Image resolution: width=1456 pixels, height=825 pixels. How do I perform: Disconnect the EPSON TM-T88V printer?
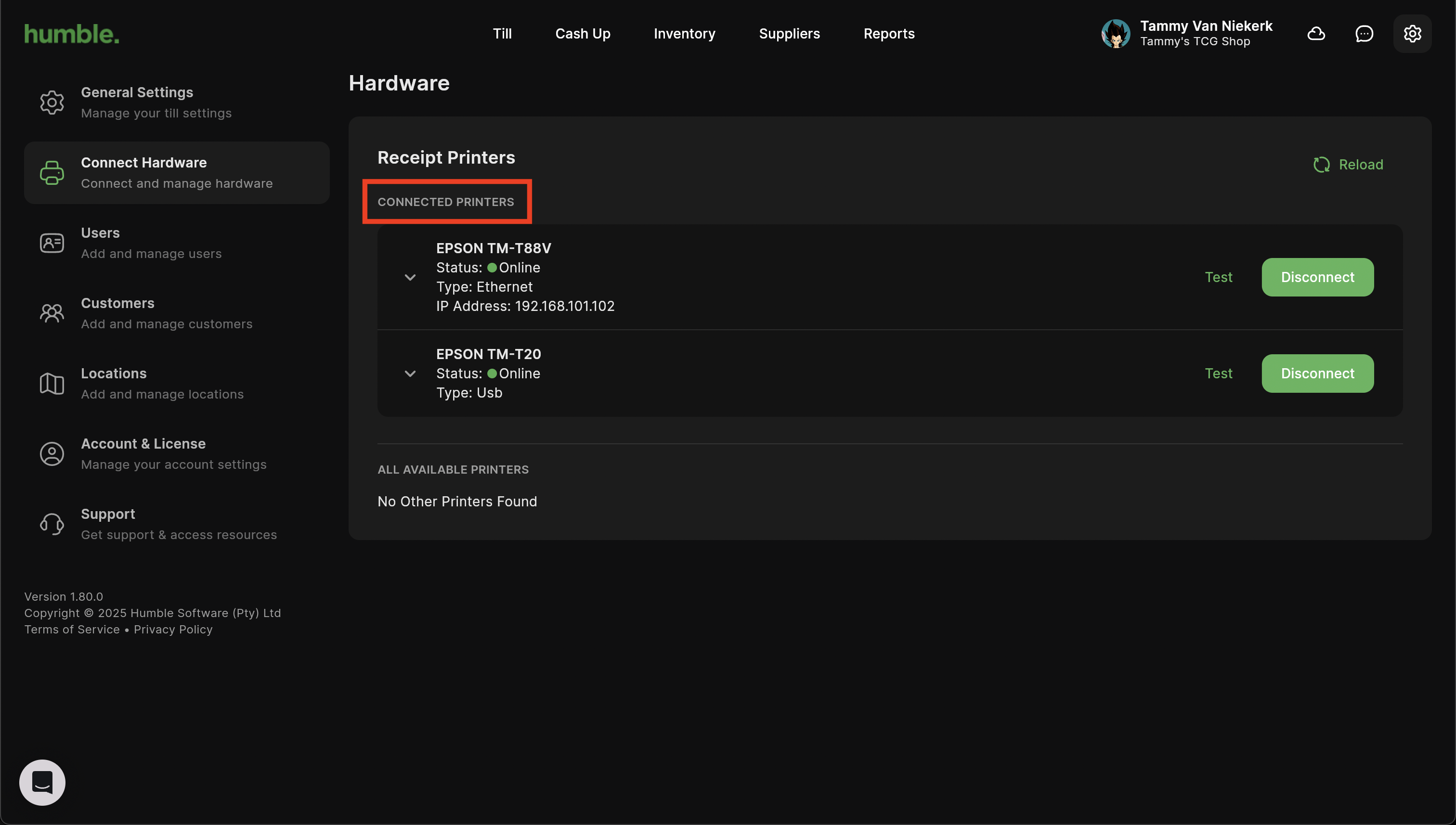1317,277
